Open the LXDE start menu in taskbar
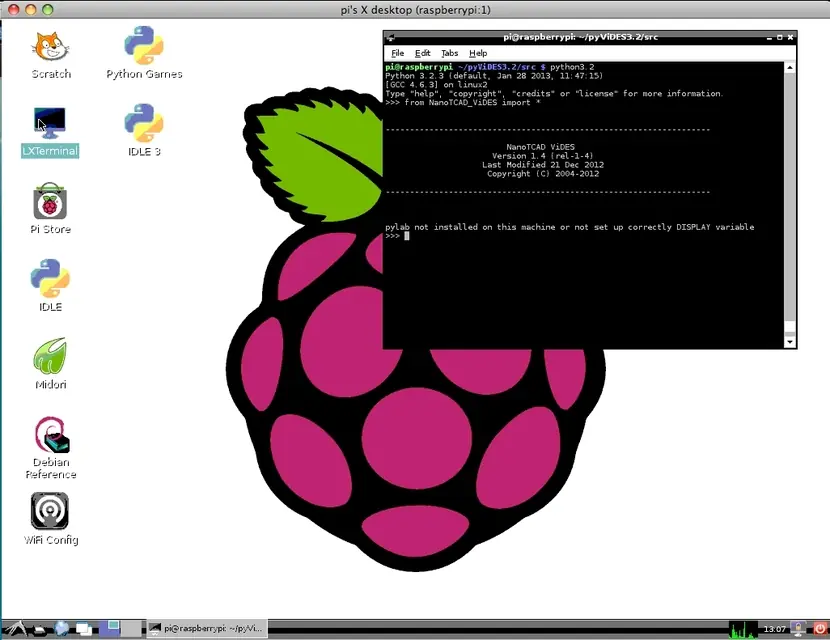 pyautogui.click(x=14, y=628)
